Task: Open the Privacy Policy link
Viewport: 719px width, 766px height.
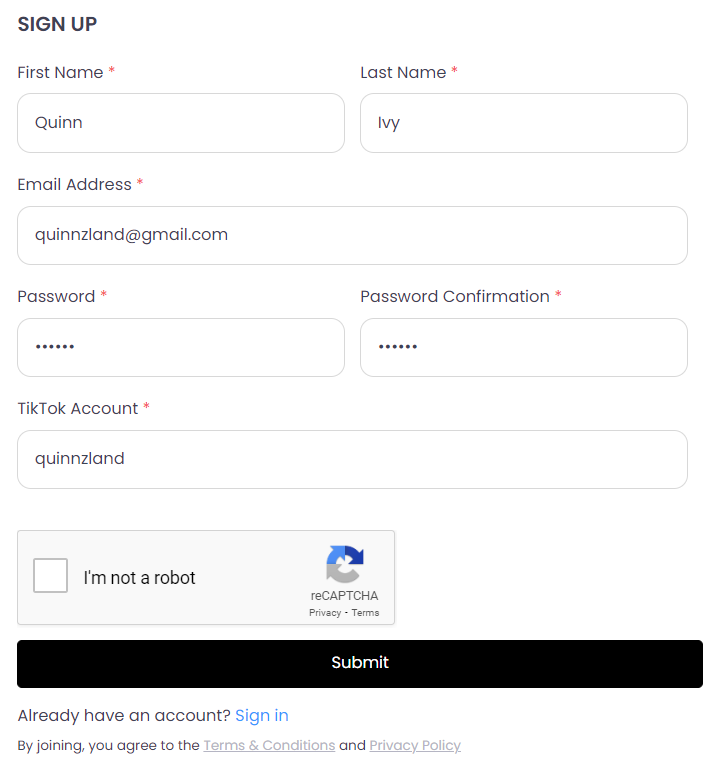Action: tap(415, 745)
